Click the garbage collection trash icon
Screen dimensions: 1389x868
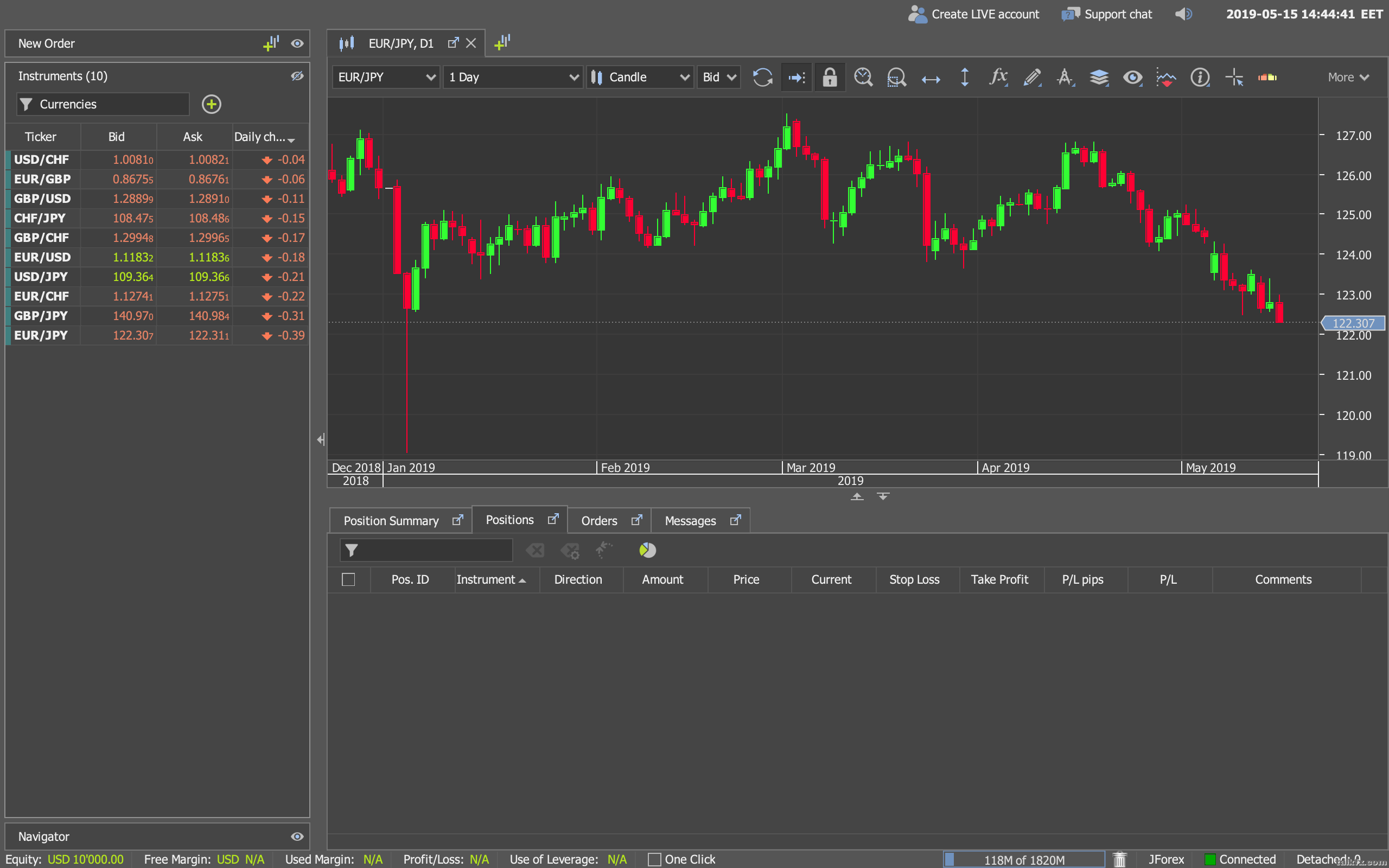point(1119,859)
